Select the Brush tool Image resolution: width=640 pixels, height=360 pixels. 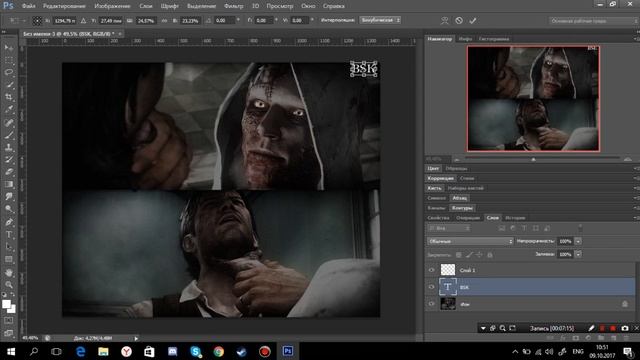[9, 135]
